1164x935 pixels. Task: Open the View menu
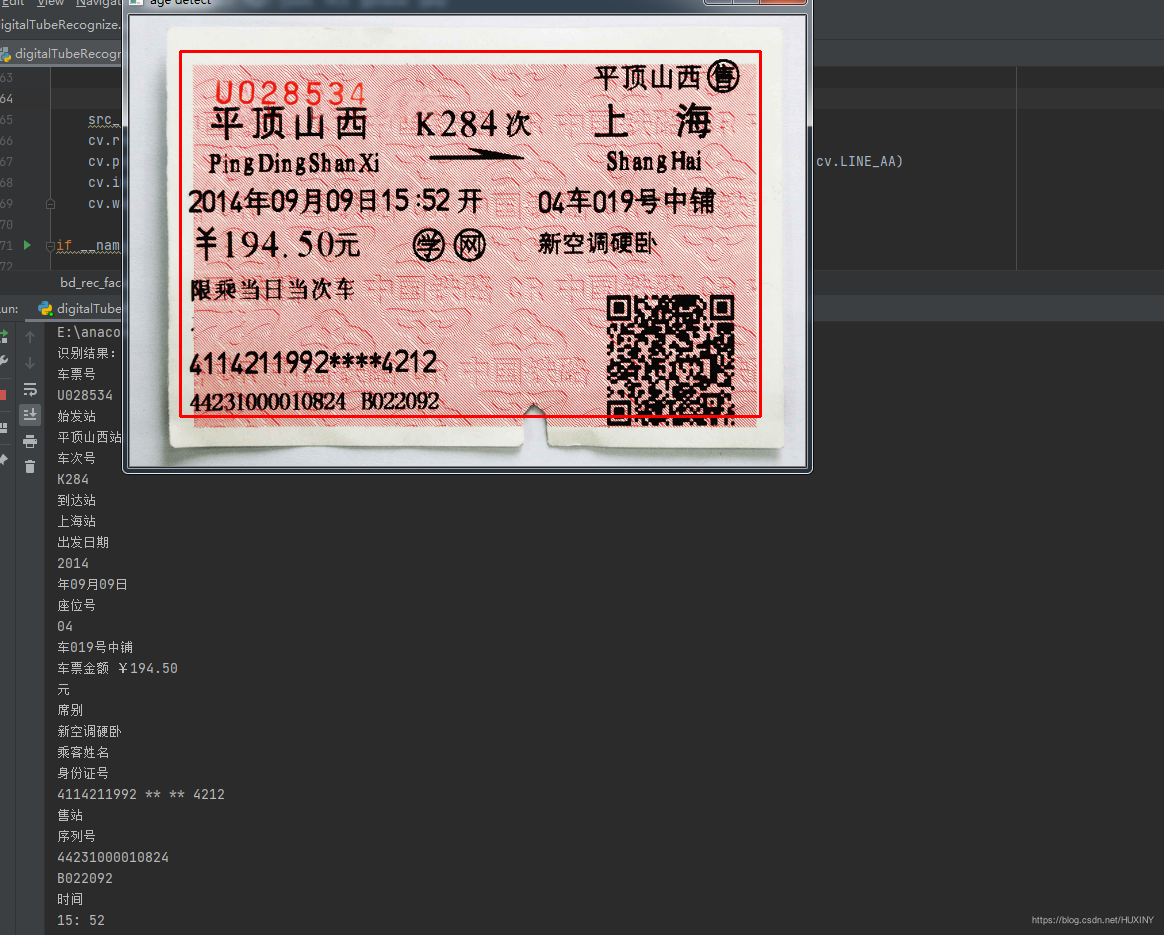click(47, 4)
